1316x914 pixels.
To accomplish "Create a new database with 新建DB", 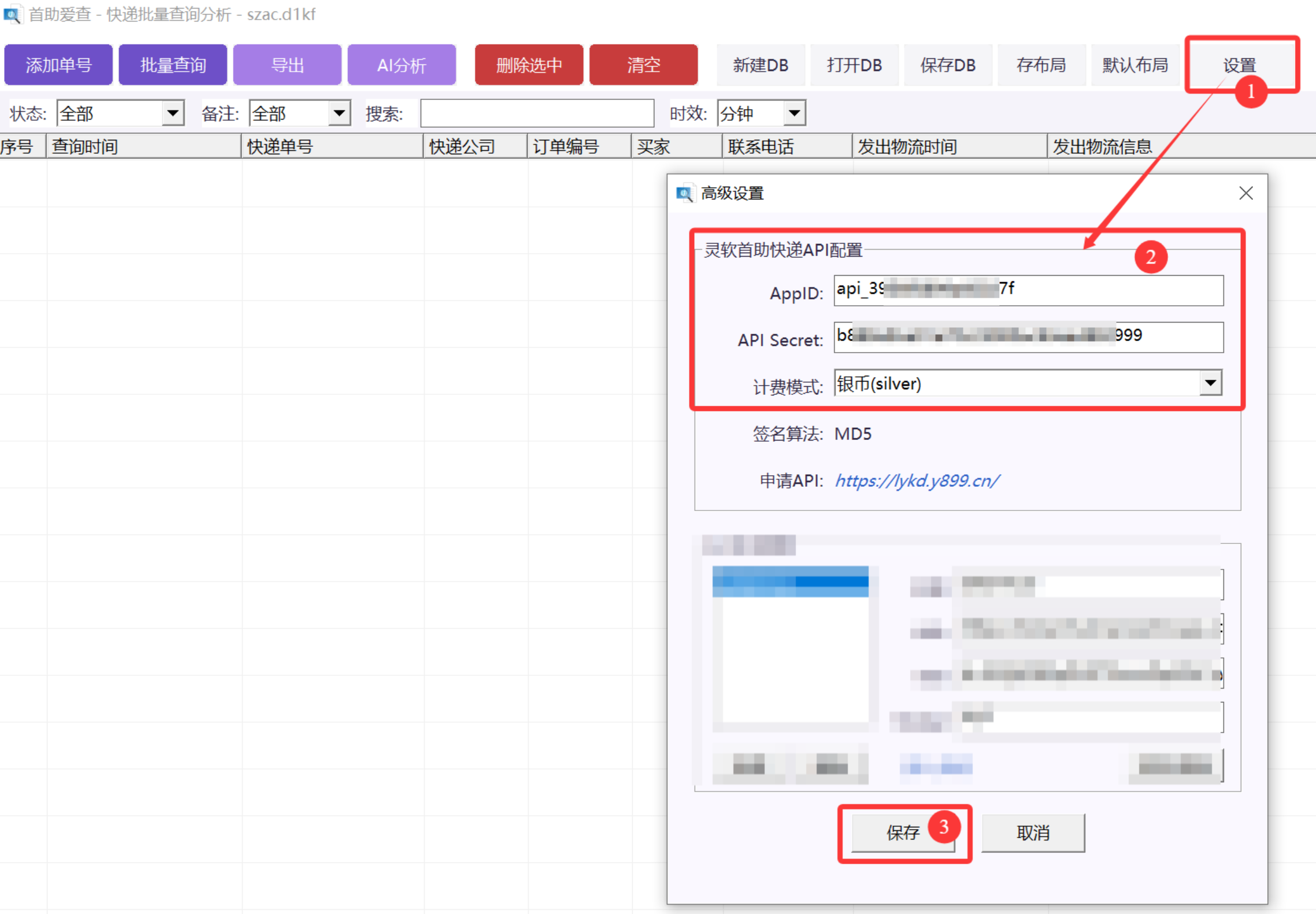I will click(x=761, y=65).
